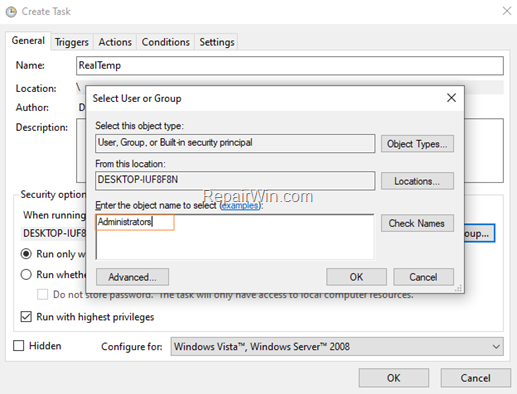Click OK in the Create Task window
The height and width of the screenshot is (394, 517).
pyautogui.click(x=394, y=378)
